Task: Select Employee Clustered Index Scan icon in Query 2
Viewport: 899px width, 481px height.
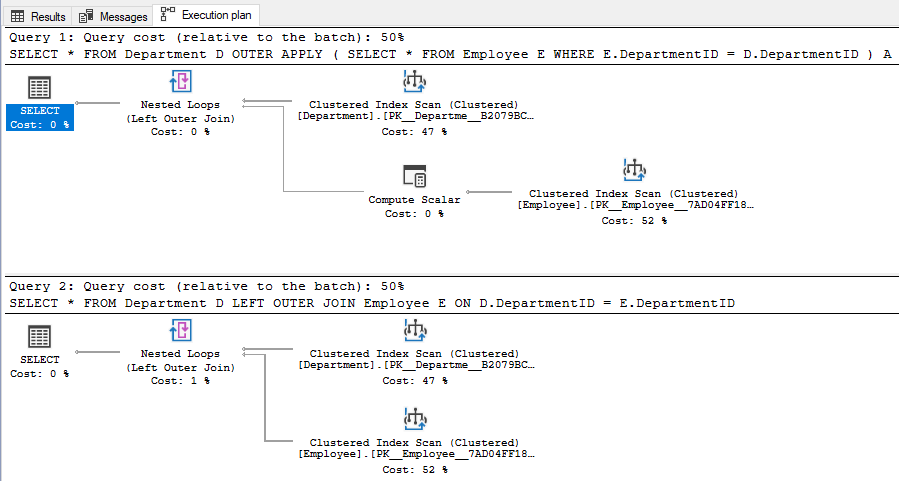Action: [415, 419]
